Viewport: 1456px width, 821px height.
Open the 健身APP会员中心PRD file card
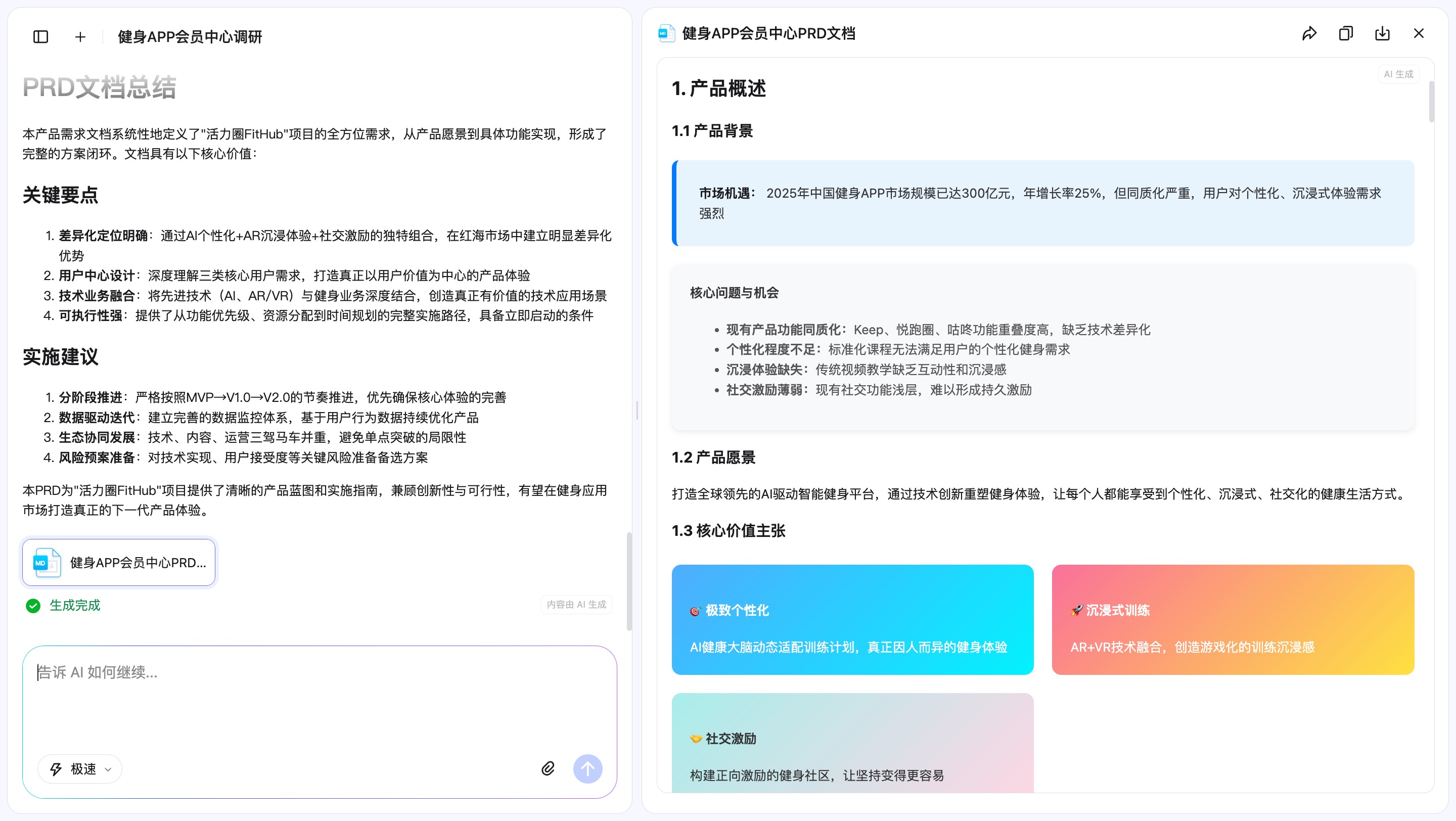pos(119,562)
